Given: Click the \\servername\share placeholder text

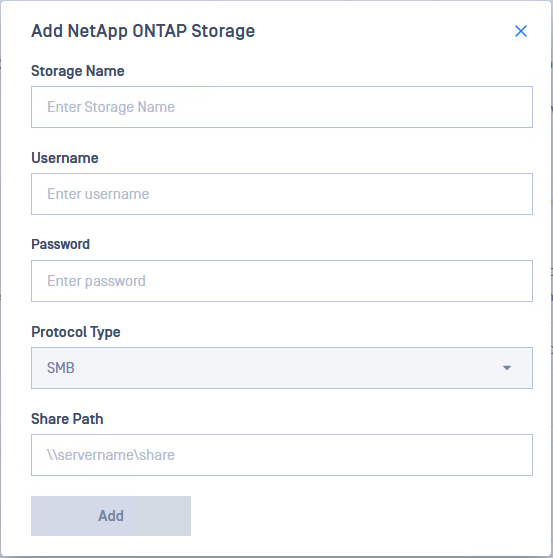Looking at the screenshot, I should pyautogui.click(x=111, y=455).
